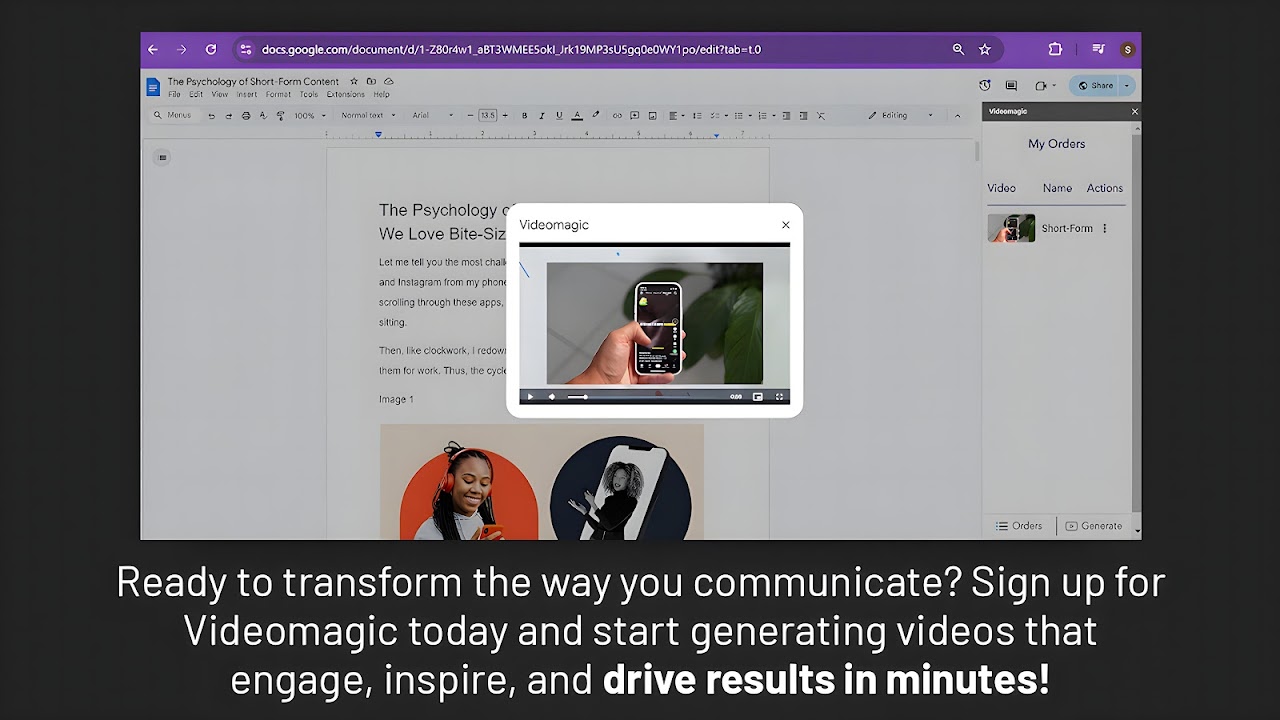
Task: Open the 100% zoom dropdown
Action: click(309, 116)
